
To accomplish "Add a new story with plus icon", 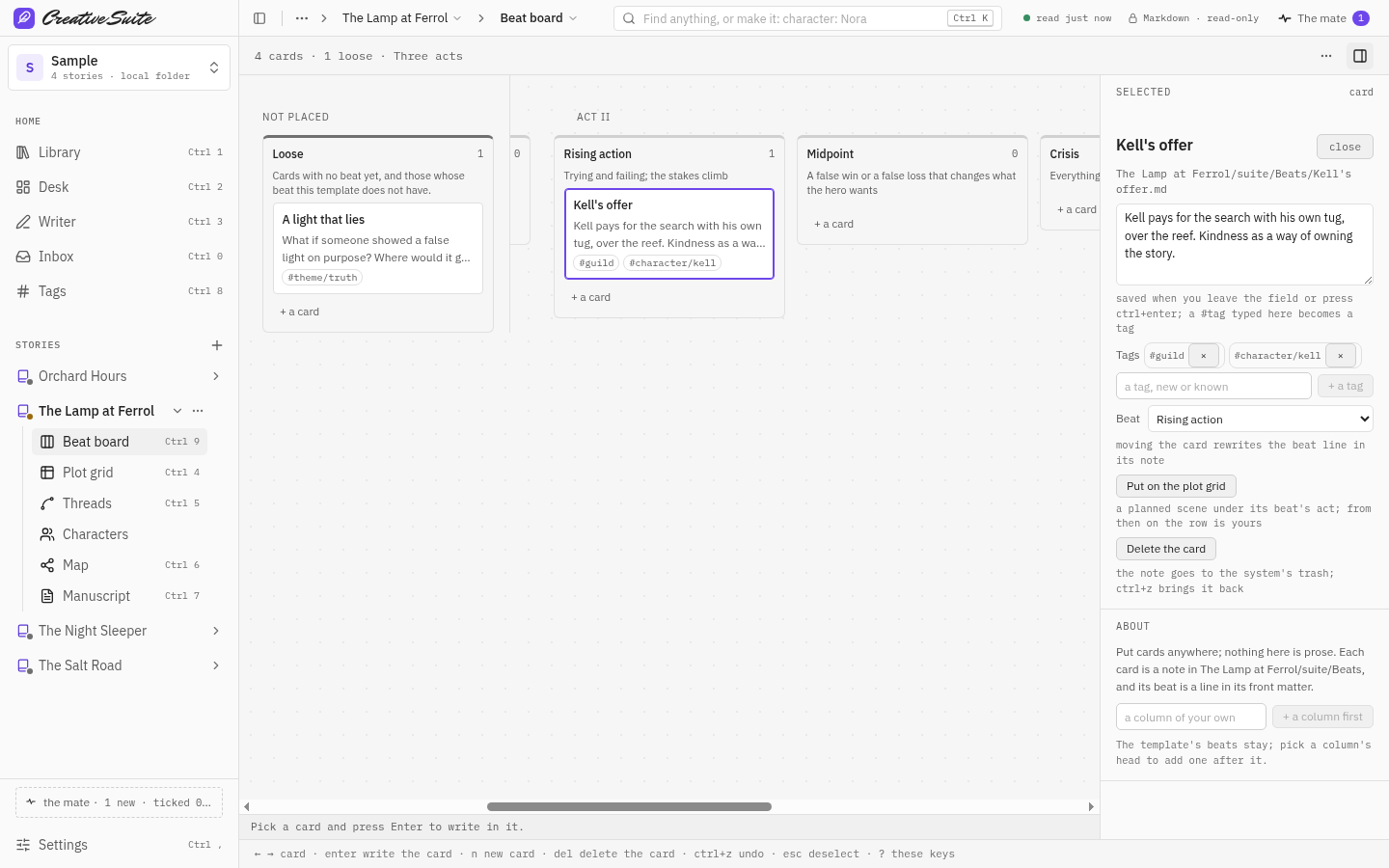I will click(217, 345).
